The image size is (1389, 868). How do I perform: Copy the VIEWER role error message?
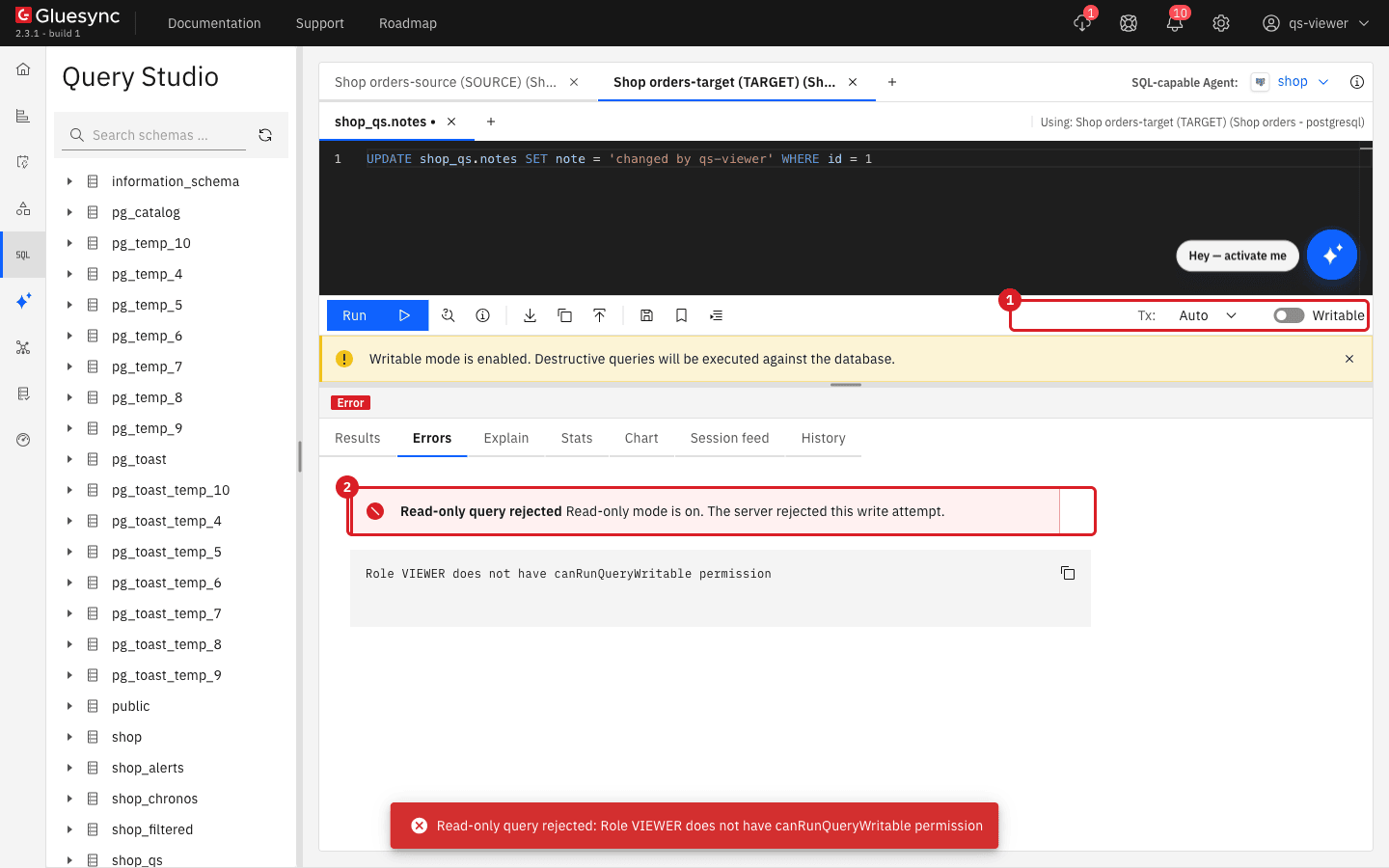point(1068,573)
